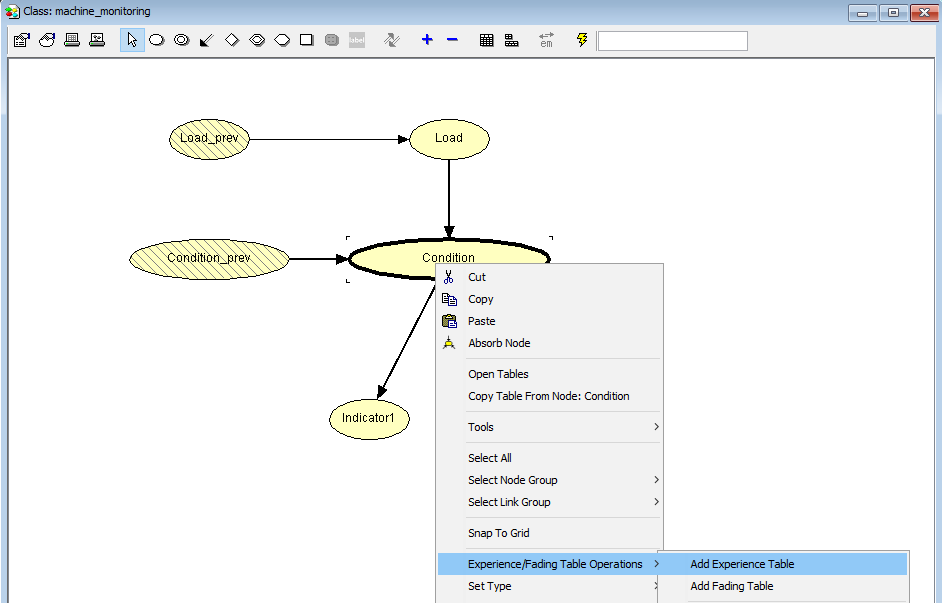
Task: Select the Load_prev node
Action: pos(209,139)
